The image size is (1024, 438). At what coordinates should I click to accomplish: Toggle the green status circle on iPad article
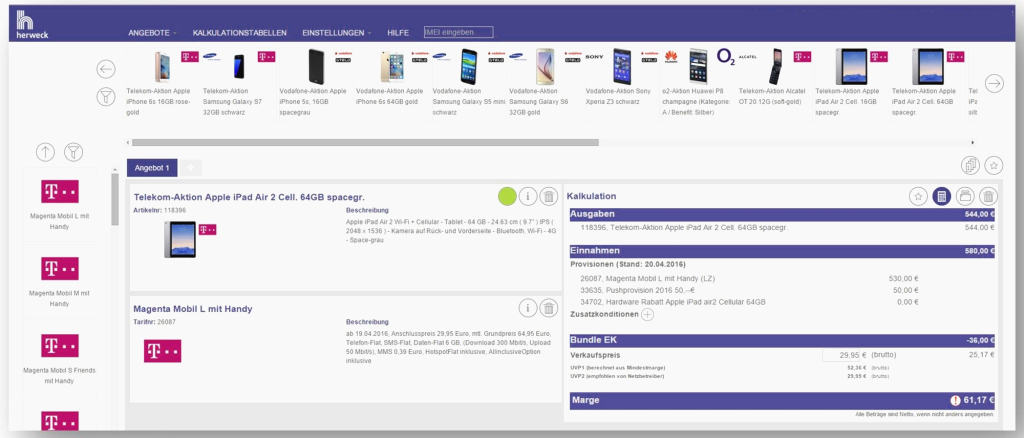pos(507,195)
